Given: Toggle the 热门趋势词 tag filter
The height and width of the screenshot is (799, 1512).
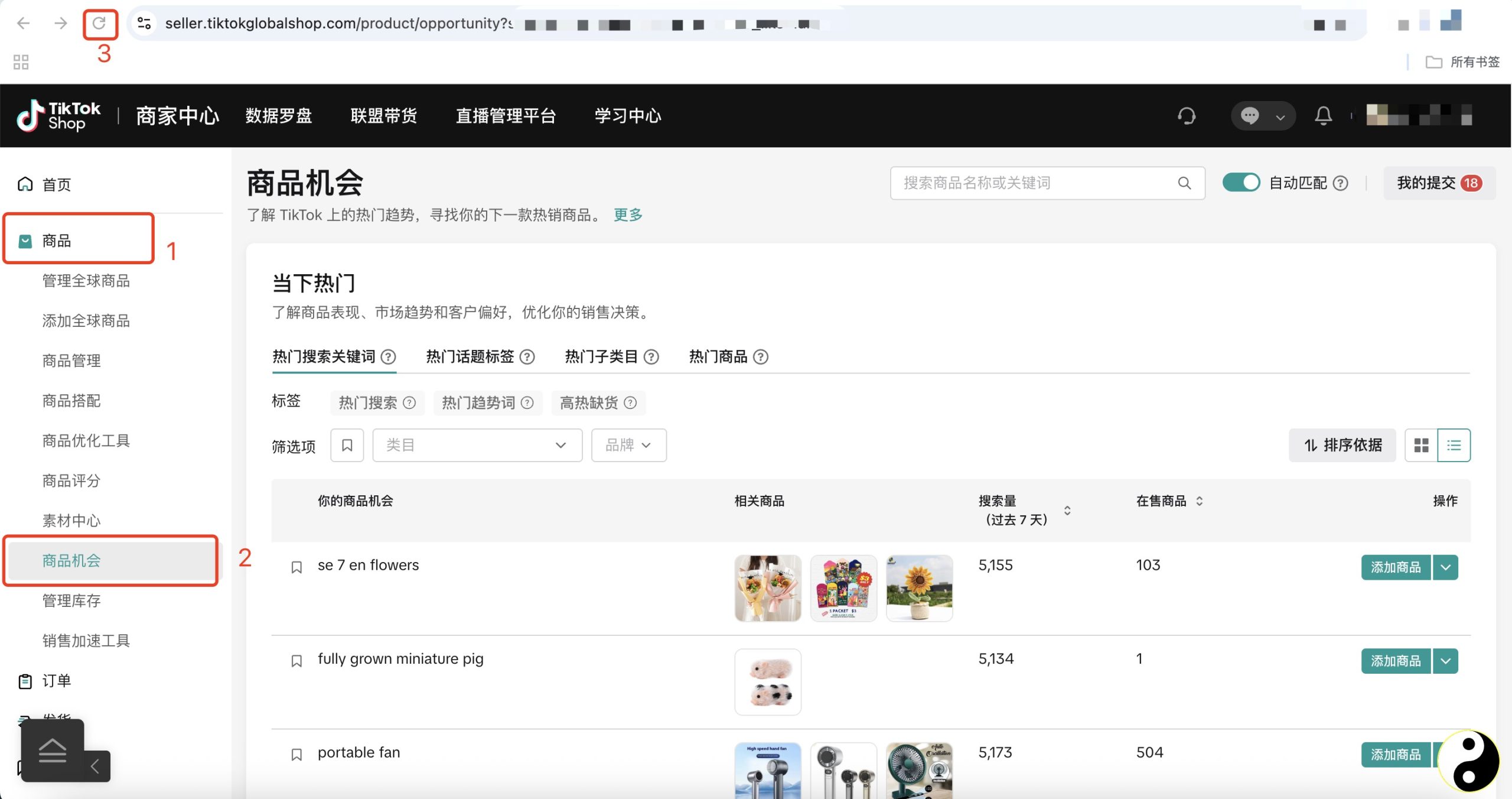Looking at the screenshot, I should pyautogui.click(x=487, y=403).
